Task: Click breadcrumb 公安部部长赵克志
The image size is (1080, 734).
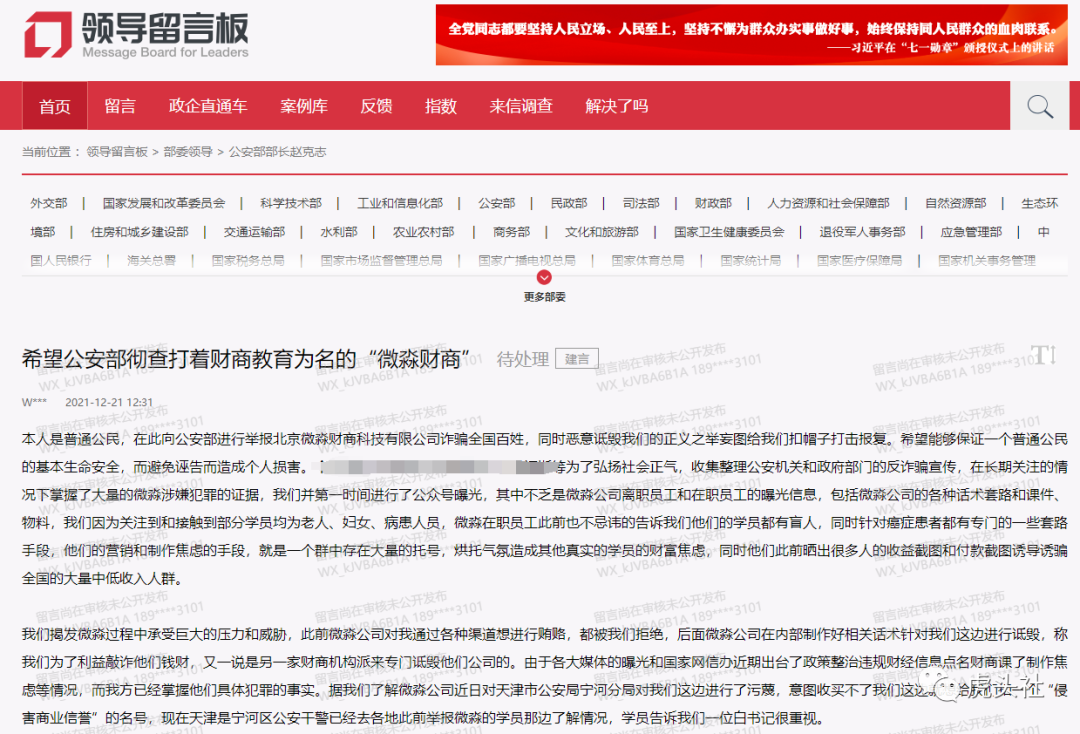Action: (278, 151)
